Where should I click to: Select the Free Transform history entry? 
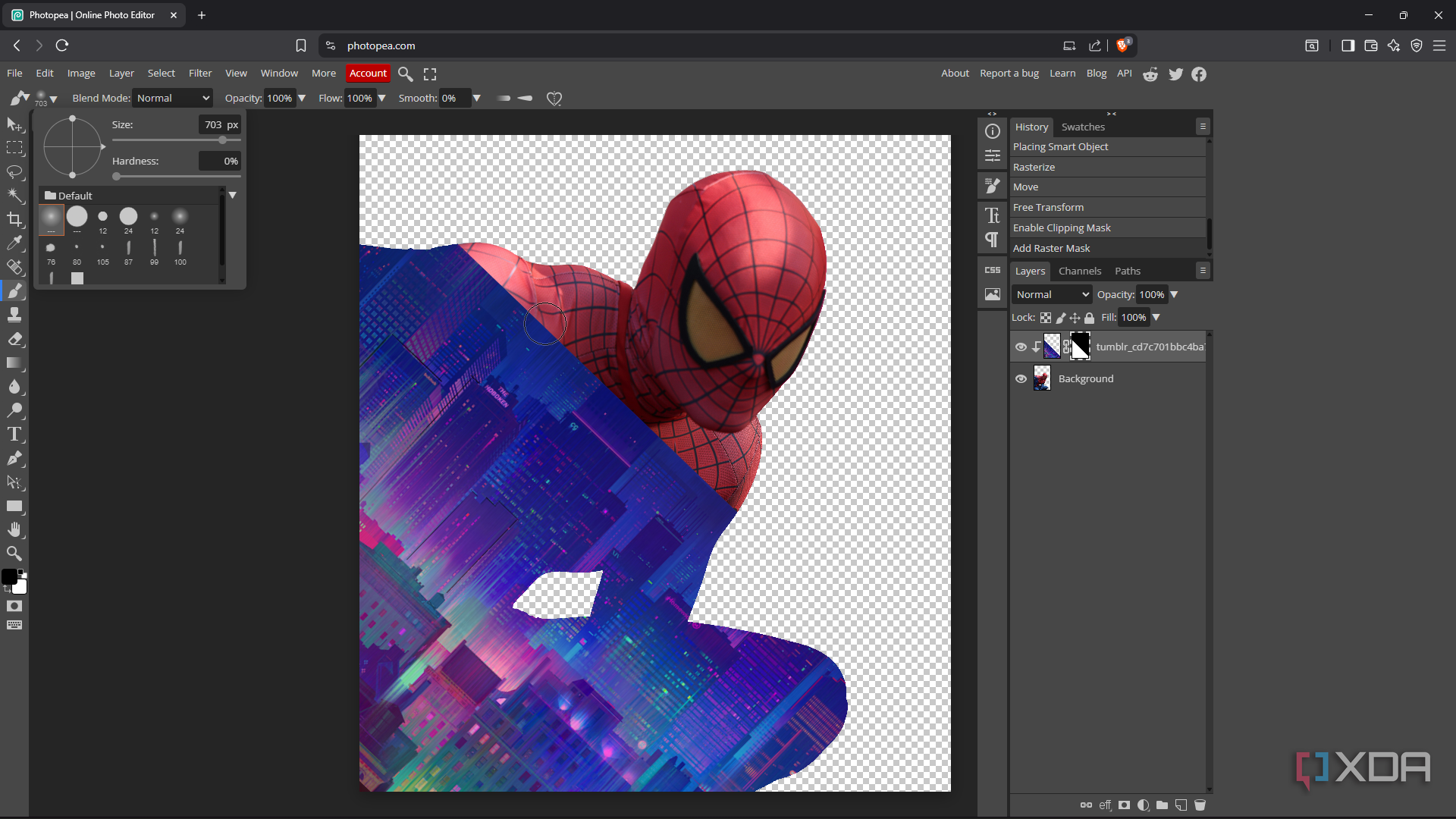pyautogui.click(x=1048, y=207)
